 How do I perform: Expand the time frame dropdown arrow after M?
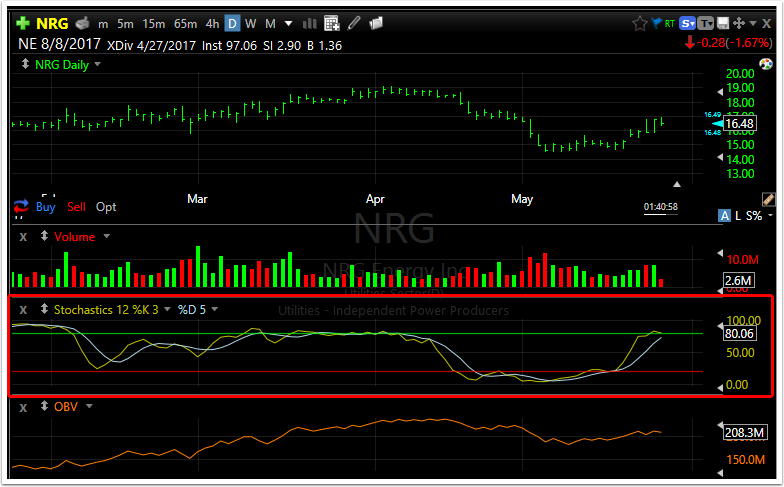288,24
